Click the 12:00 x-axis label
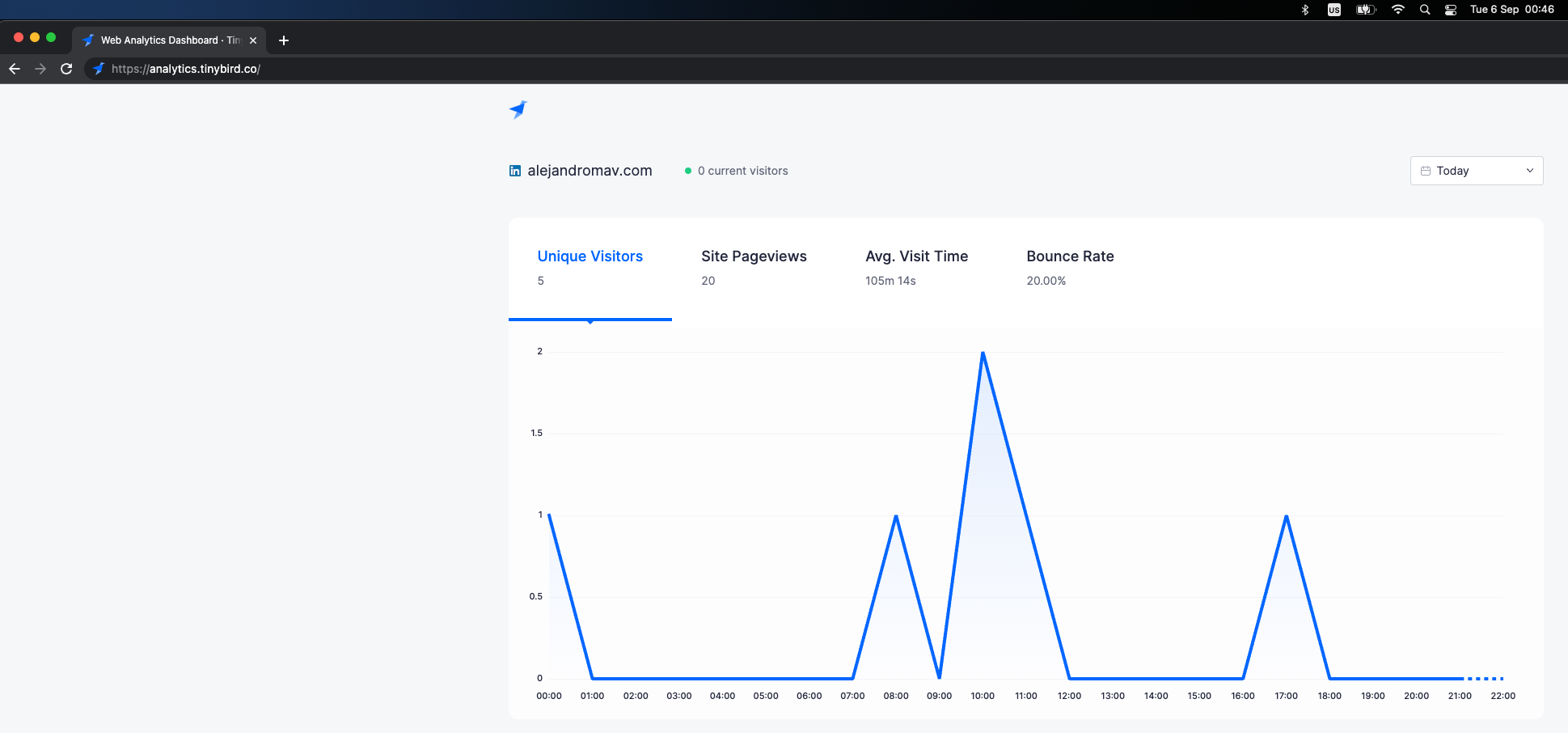 click(x=1069, y=696)
